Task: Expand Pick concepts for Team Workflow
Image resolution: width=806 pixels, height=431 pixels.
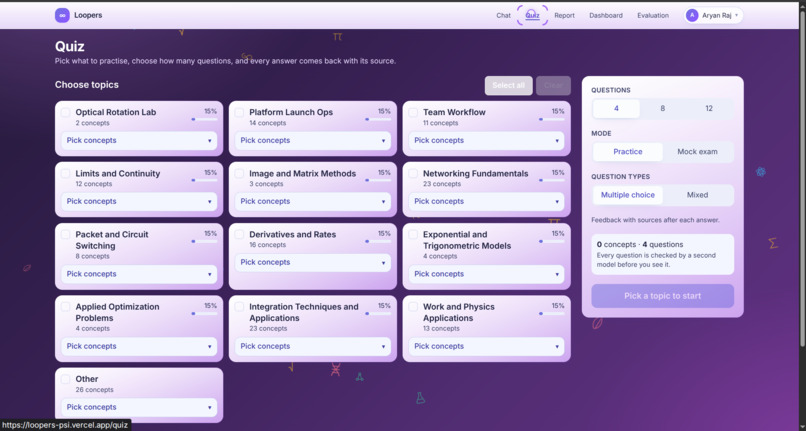Action: point(486,140)
